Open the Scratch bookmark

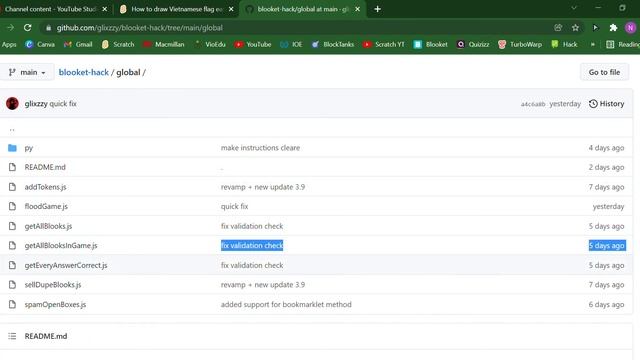click(118, 44)
